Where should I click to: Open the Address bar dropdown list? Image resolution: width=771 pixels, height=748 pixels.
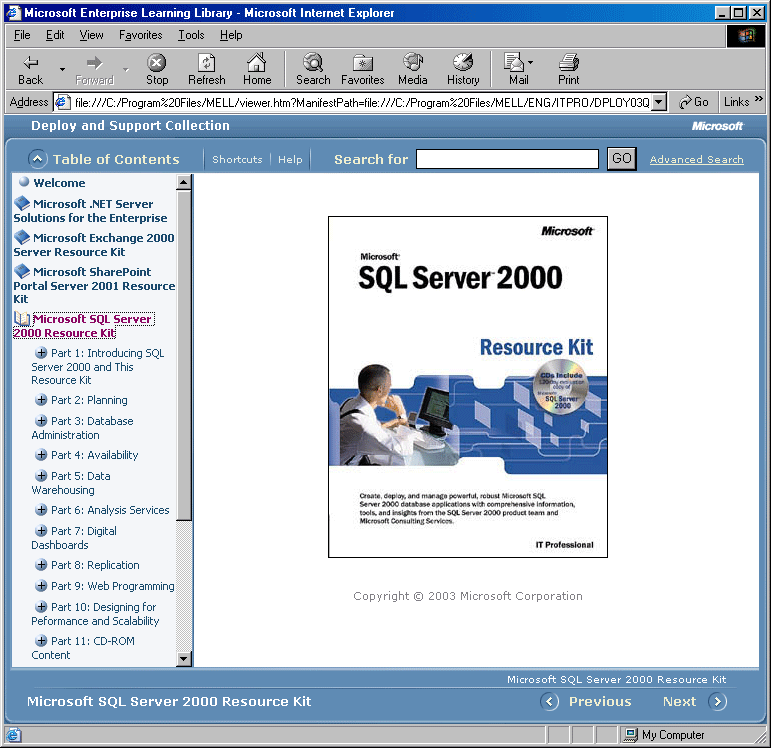(x=659, y=102)
